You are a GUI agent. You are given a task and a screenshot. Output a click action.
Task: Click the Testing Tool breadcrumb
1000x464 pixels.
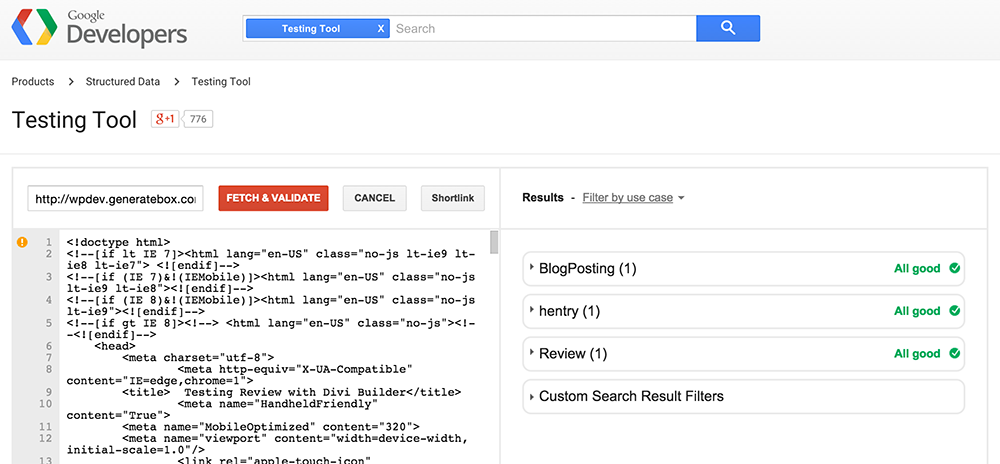[221, 82]
